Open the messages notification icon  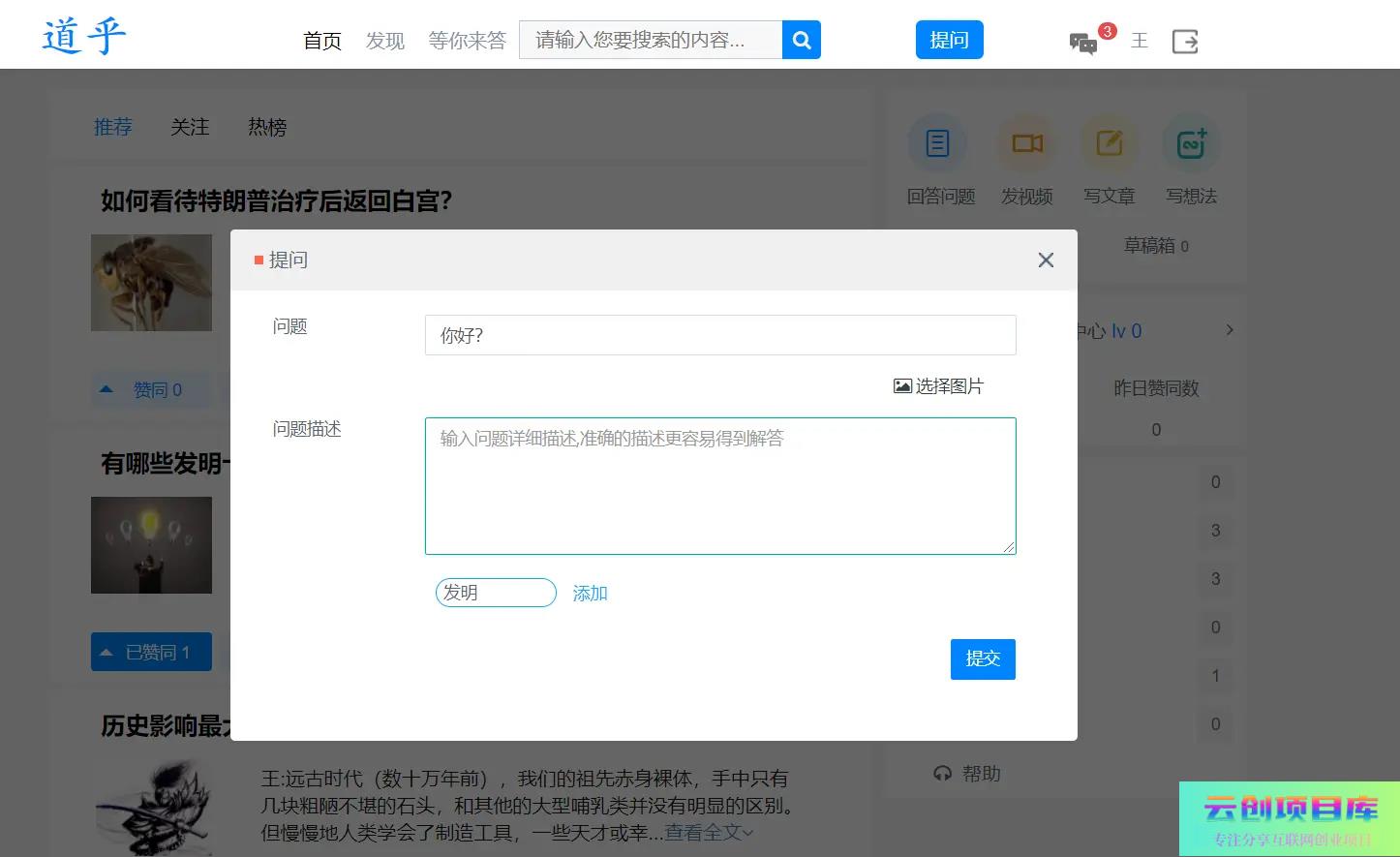pos(1083,43)
